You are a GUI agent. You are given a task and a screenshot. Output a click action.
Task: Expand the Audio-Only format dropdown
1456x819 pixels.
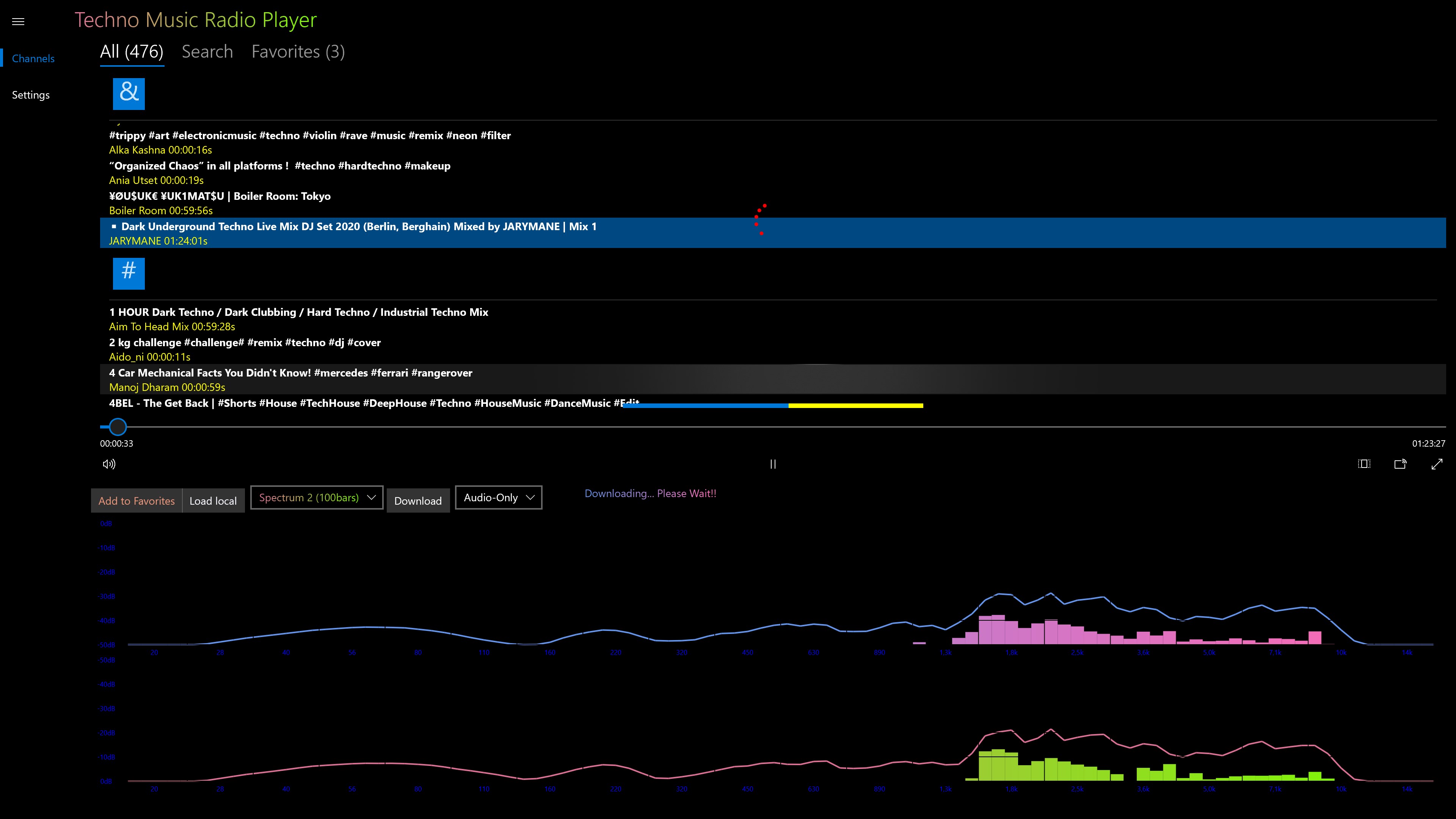click(499, 497)
